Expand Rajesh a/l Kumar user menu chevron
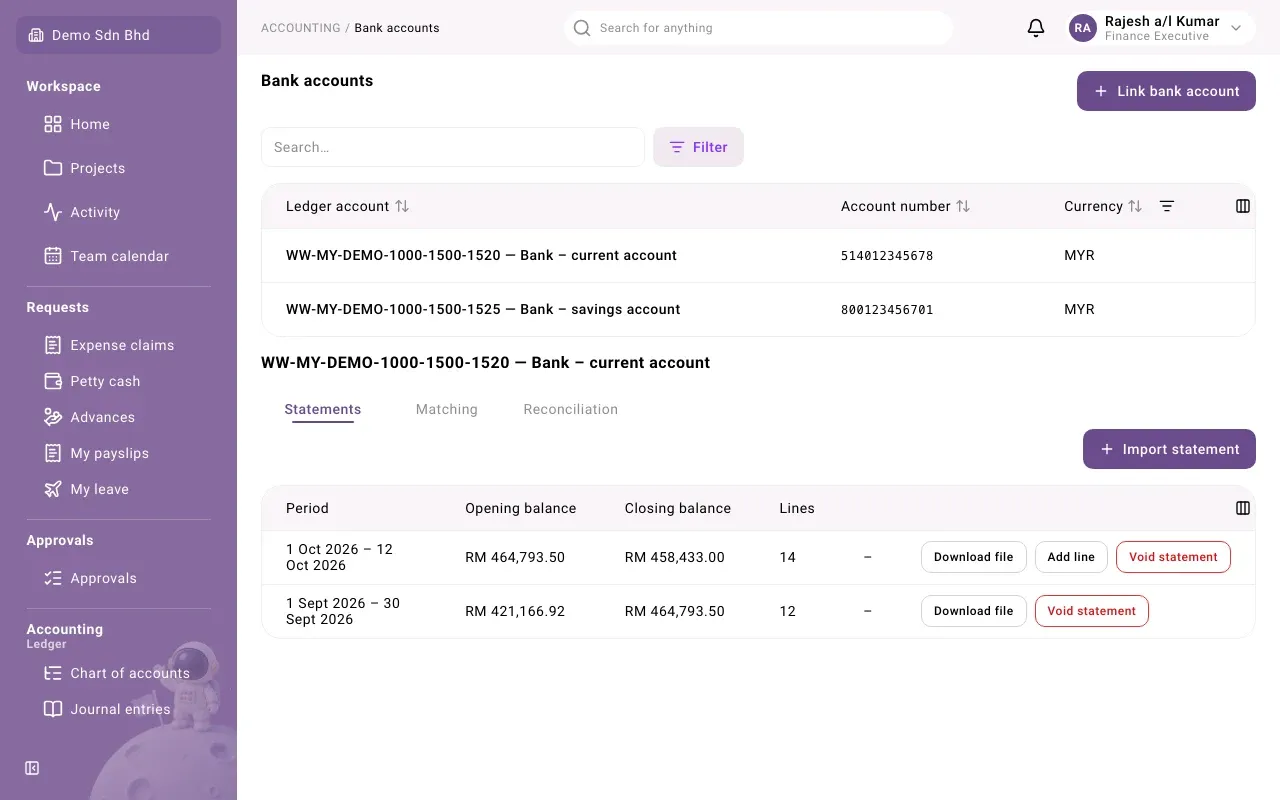 click(x=1236, y=28)
